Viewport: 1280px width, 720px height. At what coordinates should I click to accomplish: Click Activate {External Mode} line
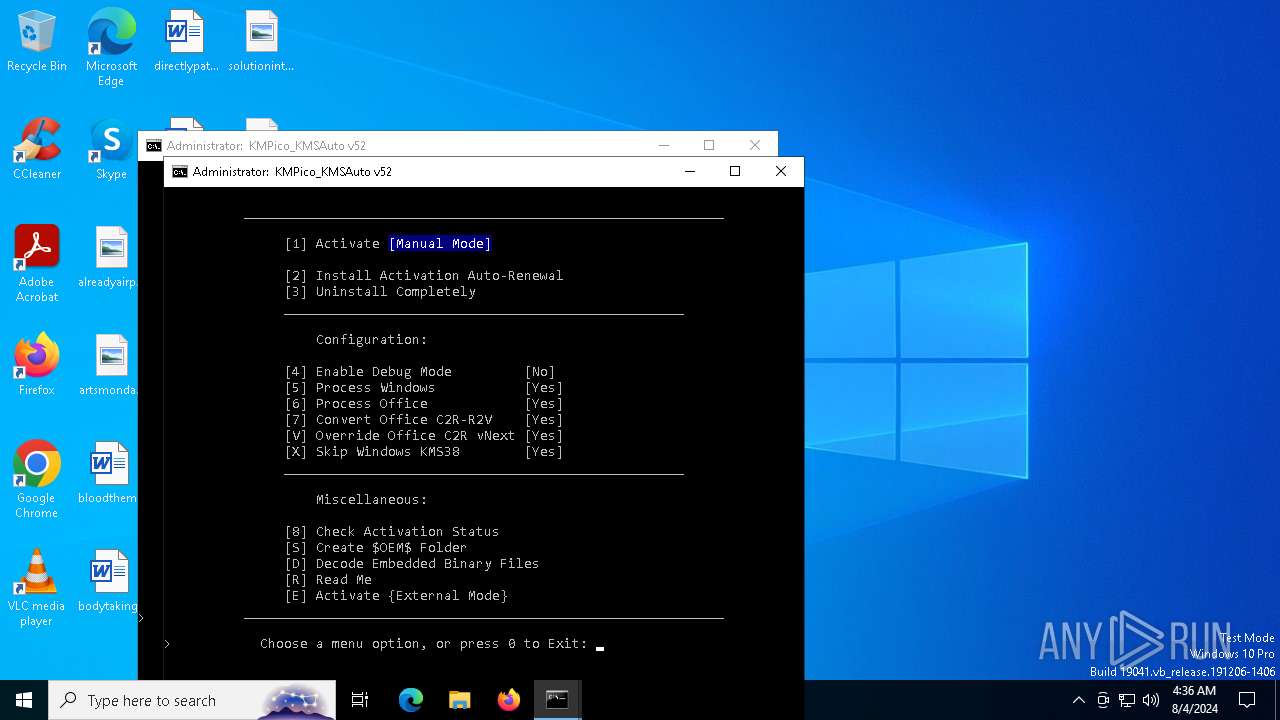point(396,596)
